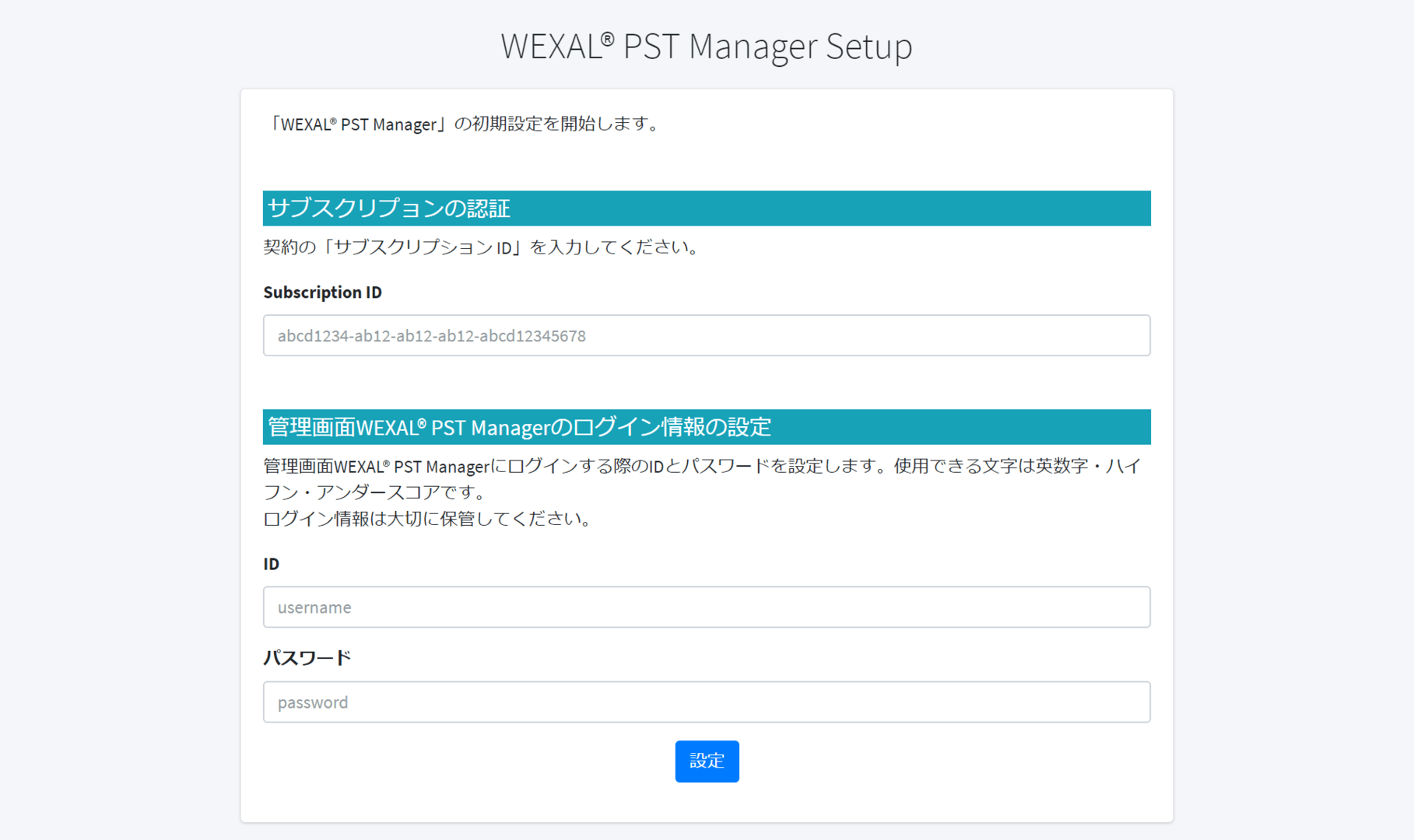Focus the ID username input field
This screenshot has width=1414, height=840.
point(707,607)
